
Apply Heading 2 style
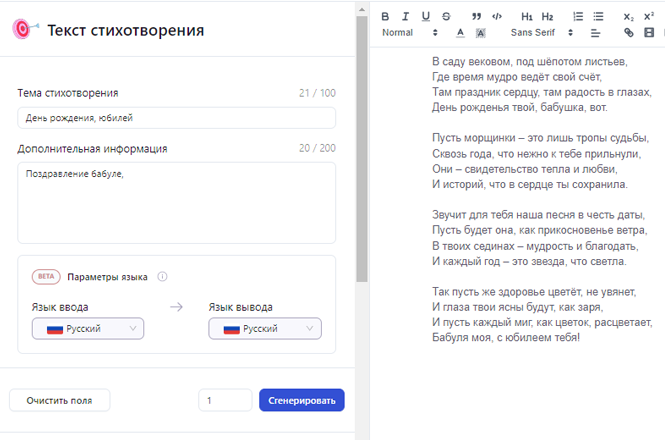click(547, 17)
